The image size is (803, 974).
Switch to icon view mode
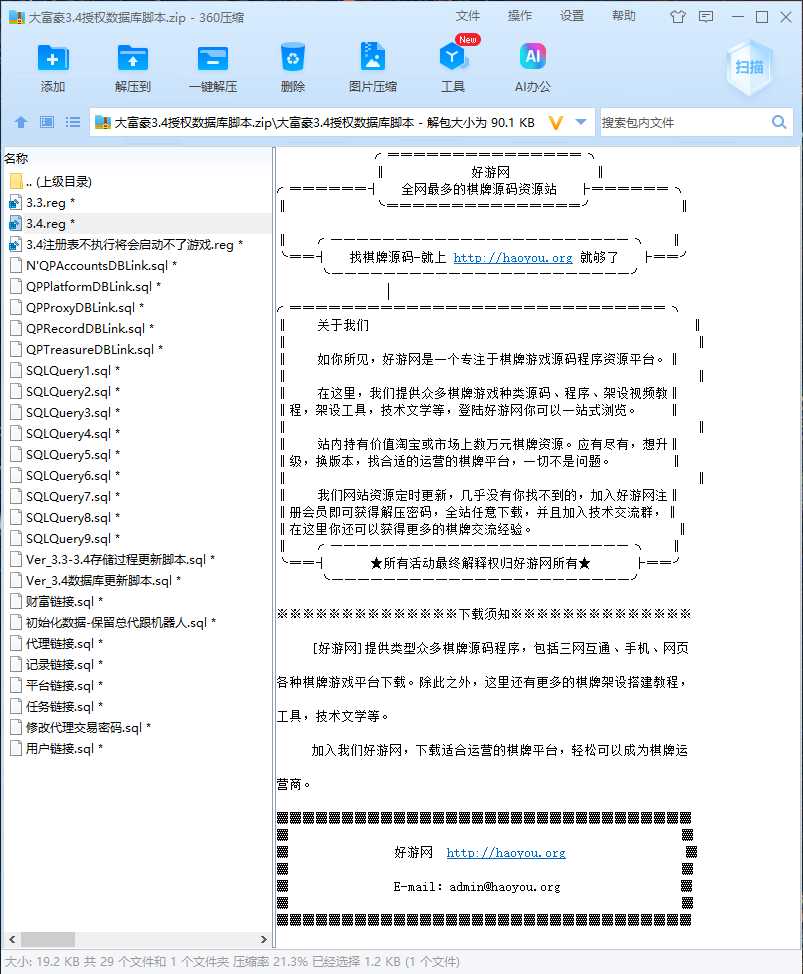click(x=47, y=122)
